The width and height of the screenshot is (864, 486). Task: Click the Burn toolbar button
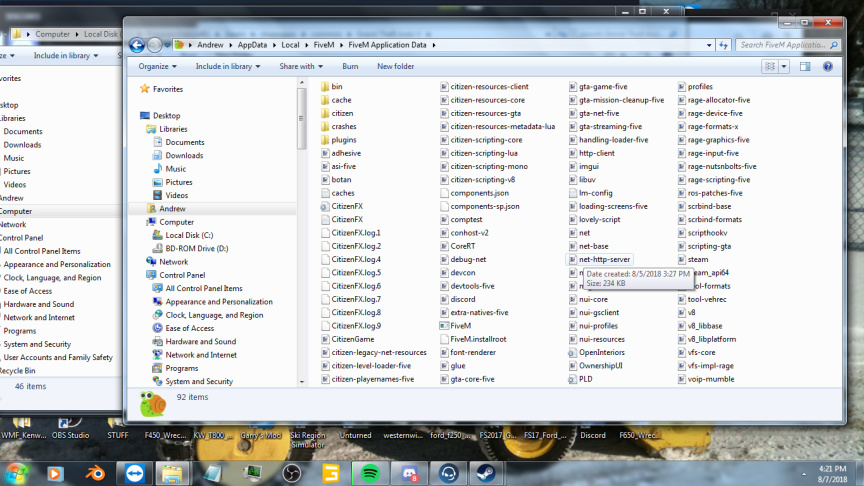[x=350, y=66]
